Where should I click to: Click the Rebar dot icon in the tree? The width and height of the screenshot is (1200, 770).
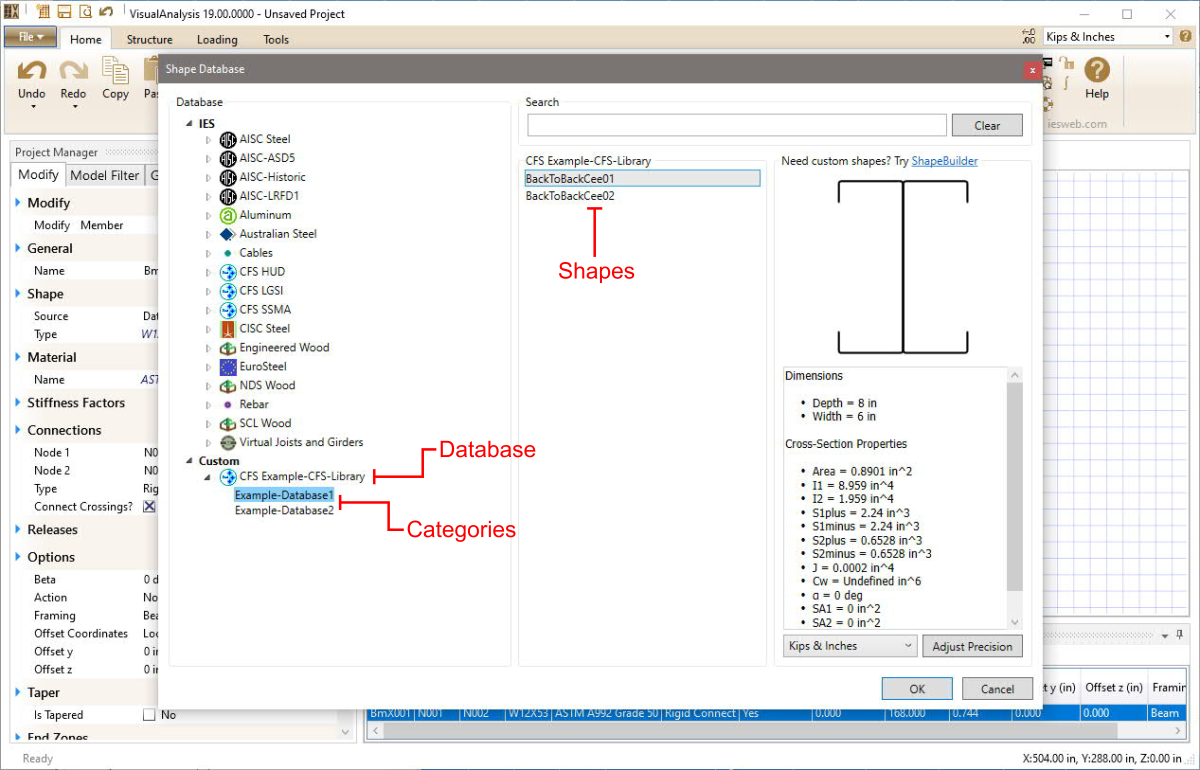click(228, 404)
